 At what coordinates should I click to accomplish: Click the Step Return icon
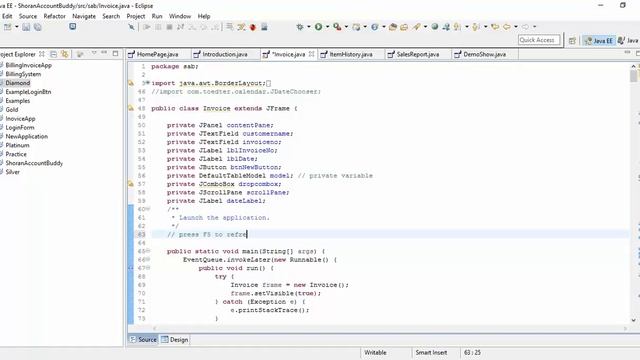click(215, 27)
